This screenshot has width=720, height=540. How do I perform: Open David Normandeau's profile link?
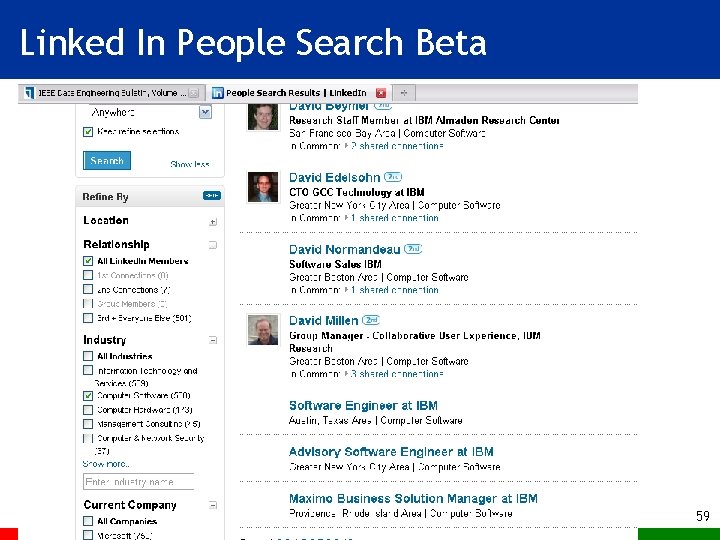345,249
